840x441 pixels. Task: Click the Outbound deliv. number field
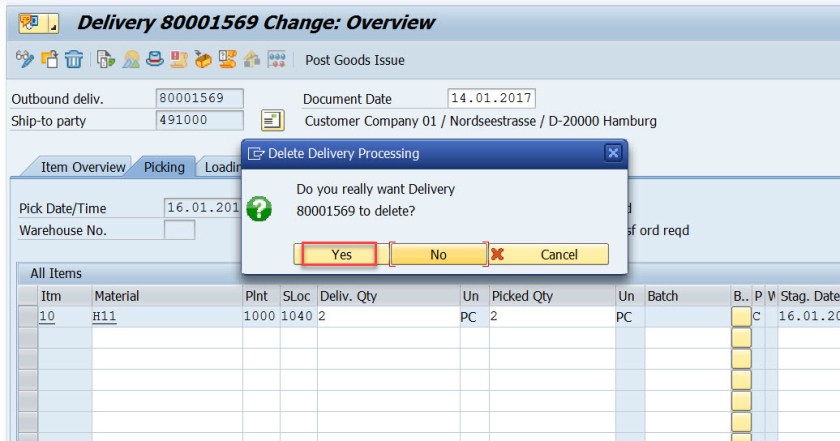199,98
